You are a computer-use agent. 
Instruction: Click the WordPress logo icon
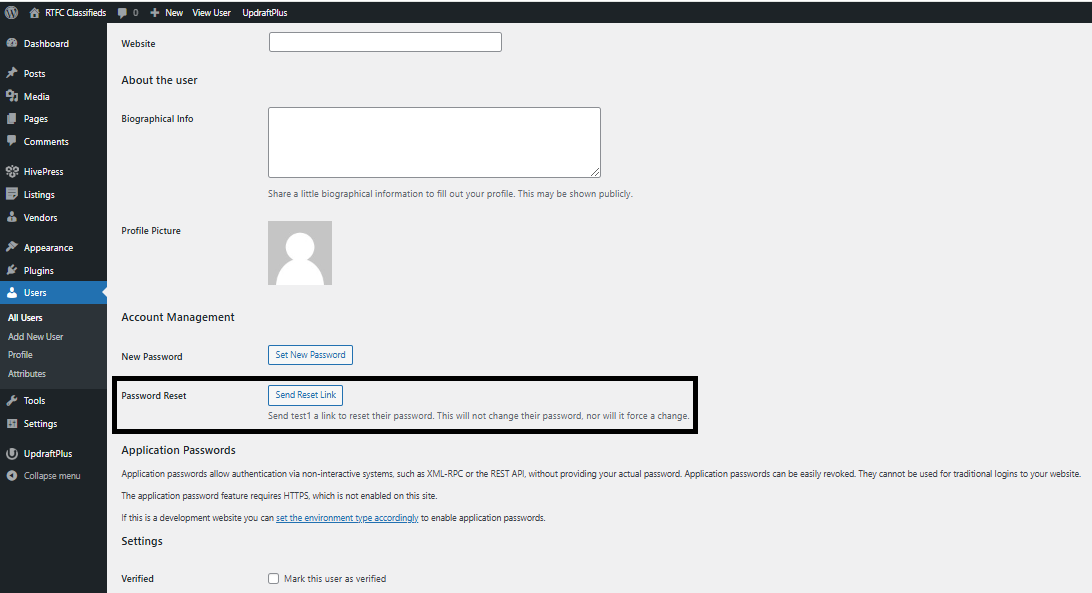[11, 13]
